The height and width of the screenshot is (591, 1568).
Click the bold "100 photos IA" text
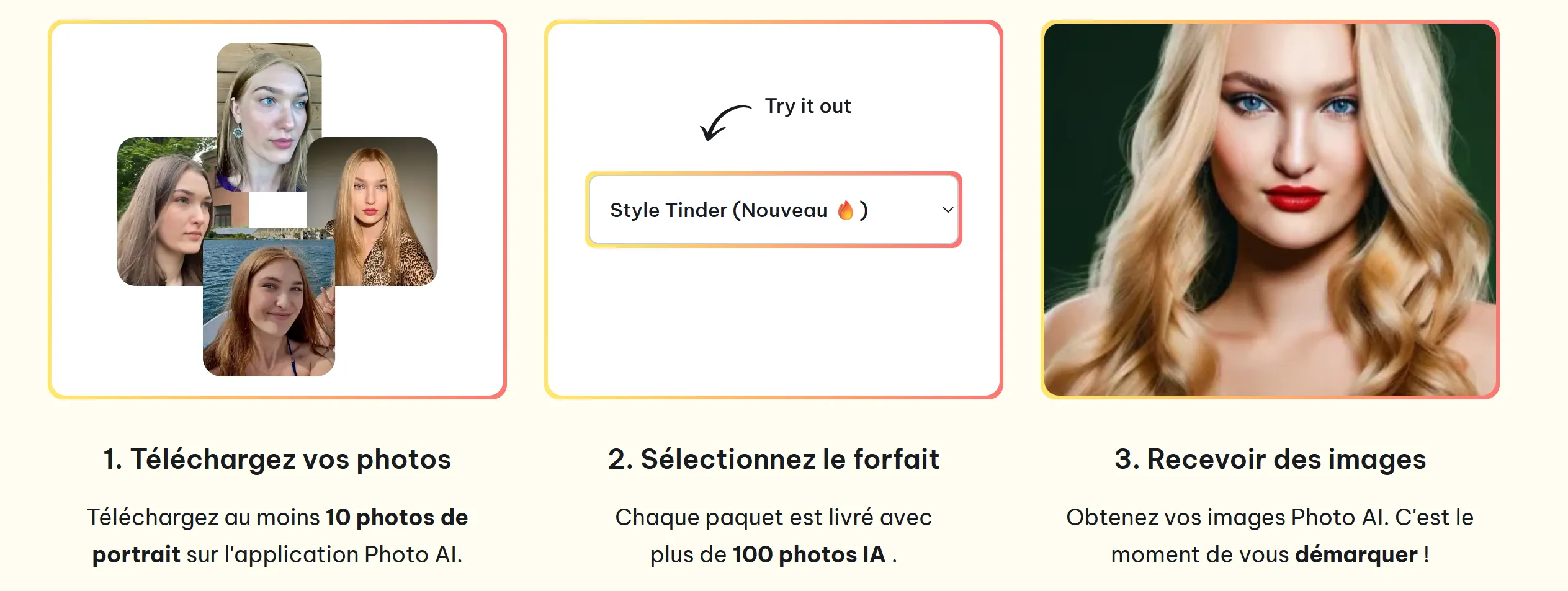point(809,555)
